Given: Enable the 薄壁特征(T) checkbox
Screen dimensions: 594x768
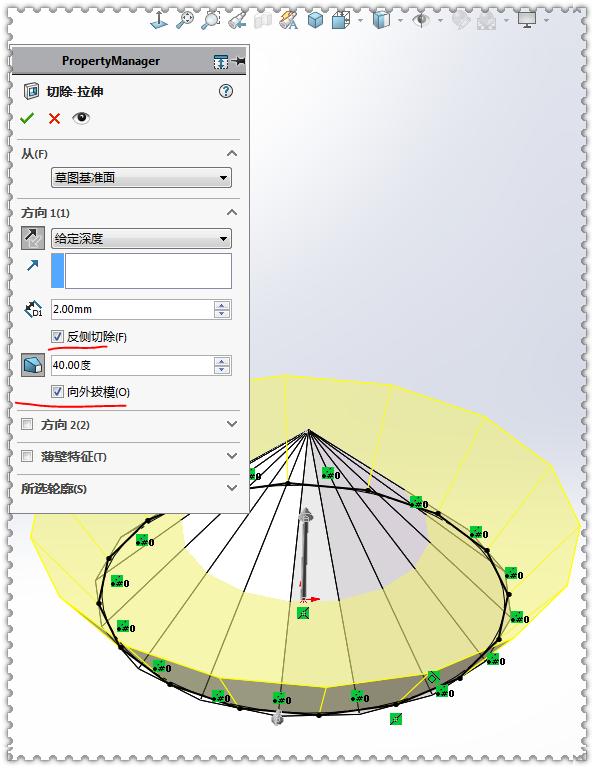Looking at the screenshot, I should (27, 456).
